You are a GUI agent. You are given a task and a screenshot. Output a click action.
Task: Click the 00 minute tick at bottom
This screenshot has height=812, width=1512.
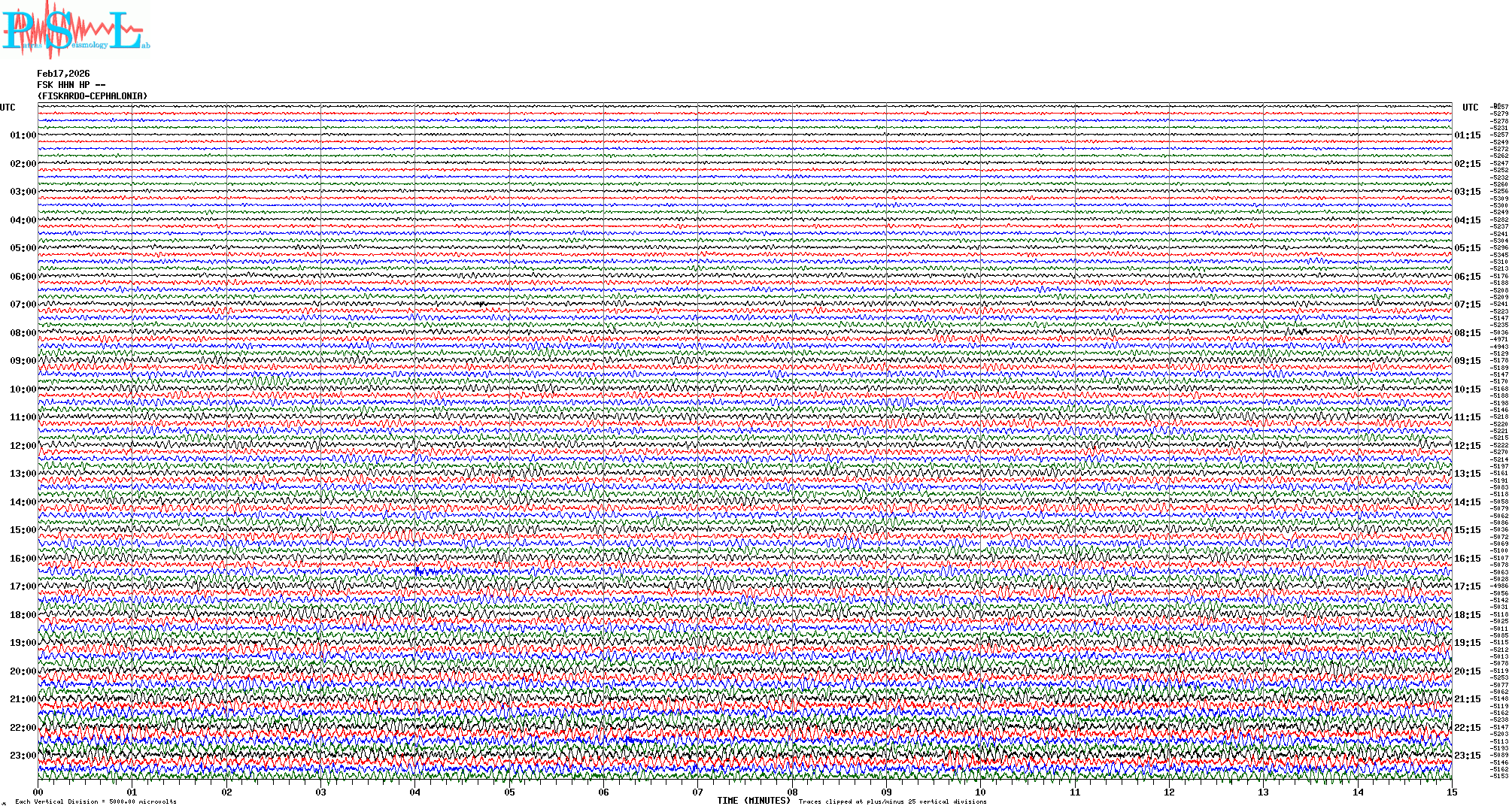click(38, 792)
